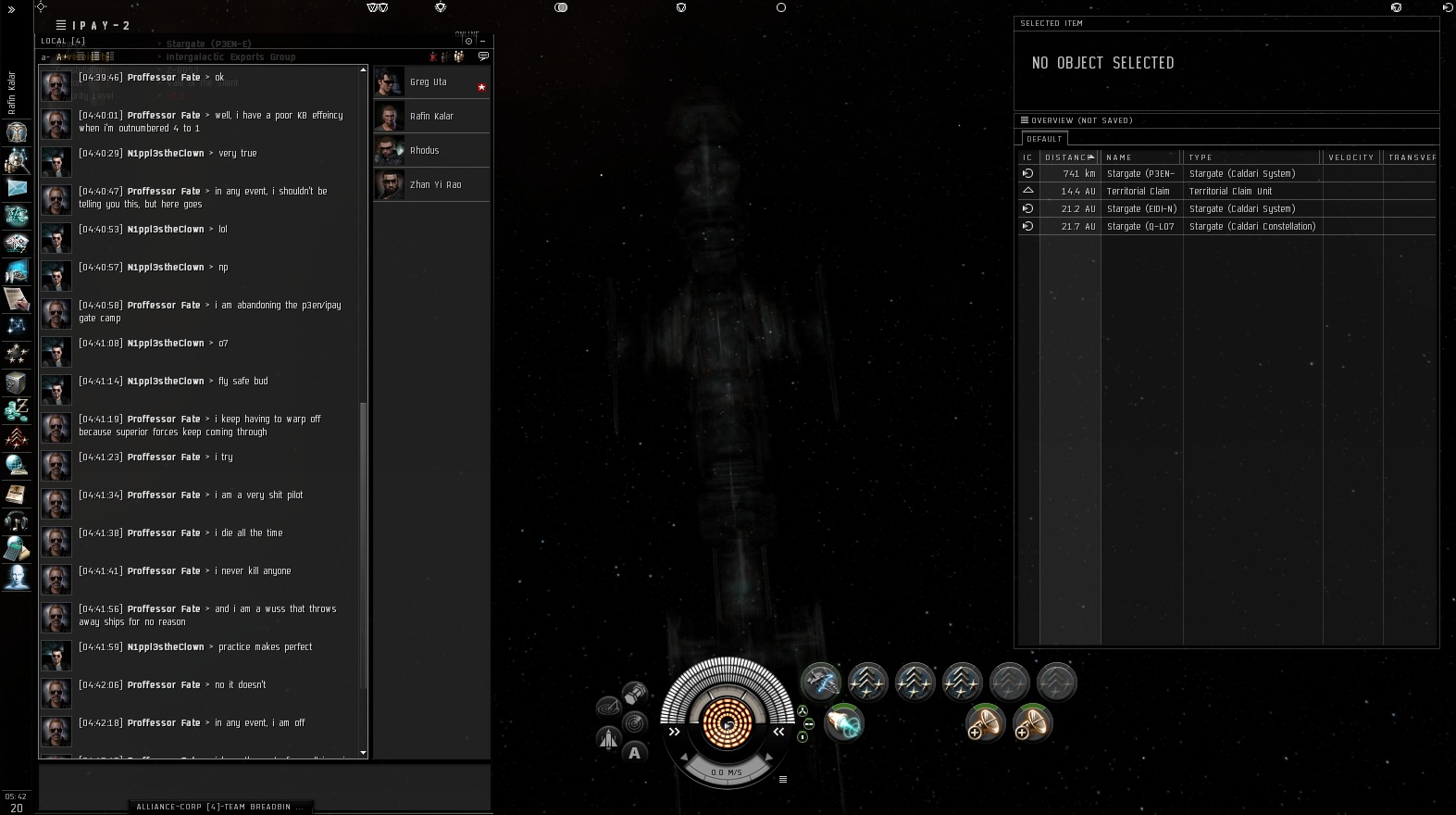Activate the first module with blue ship icon
1456x815 pixels.
pos(821,683)
